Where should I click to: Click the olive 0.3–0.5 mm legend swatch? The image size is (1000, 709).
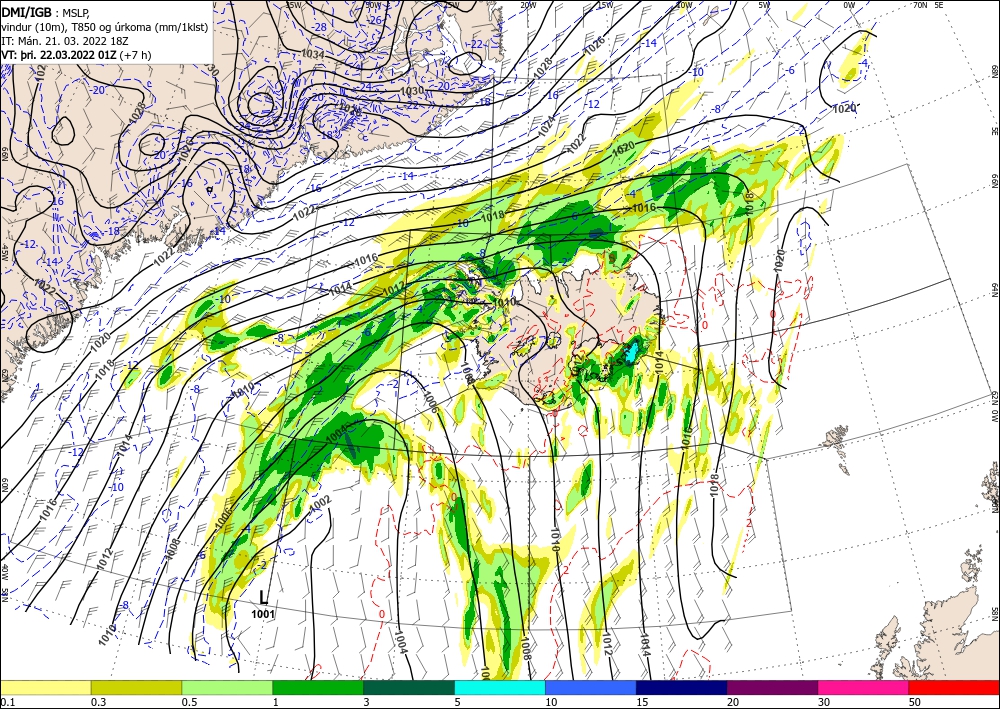point(136,687)
